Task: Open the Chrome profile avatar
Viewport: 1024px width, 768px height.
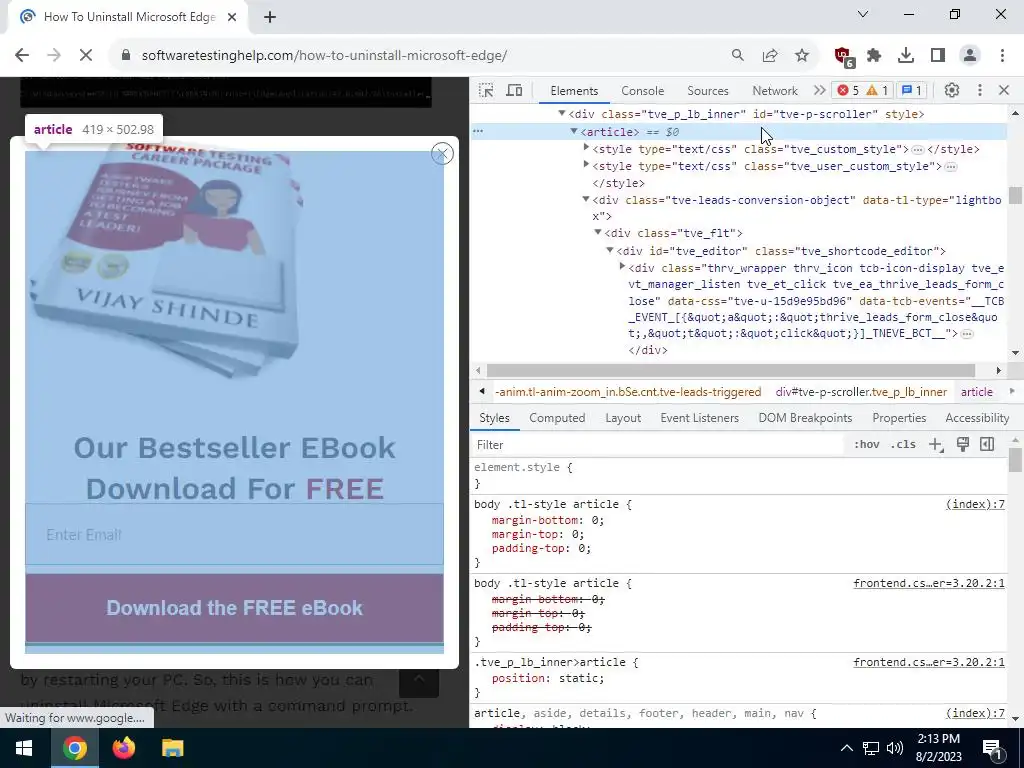Action: (x=970, y=56)
